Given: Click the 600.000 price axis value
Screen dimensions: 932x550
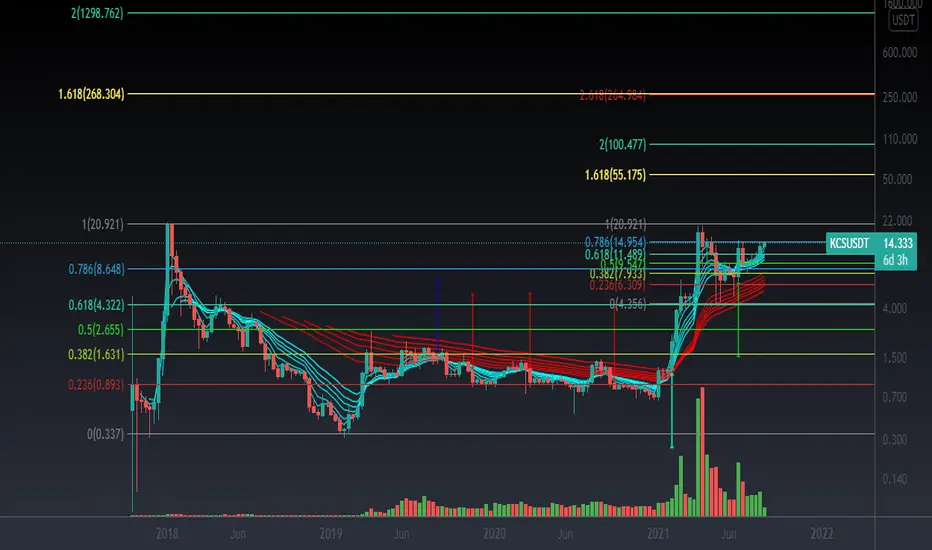Looking at the screenshot, I should click(x=900, y=53).
